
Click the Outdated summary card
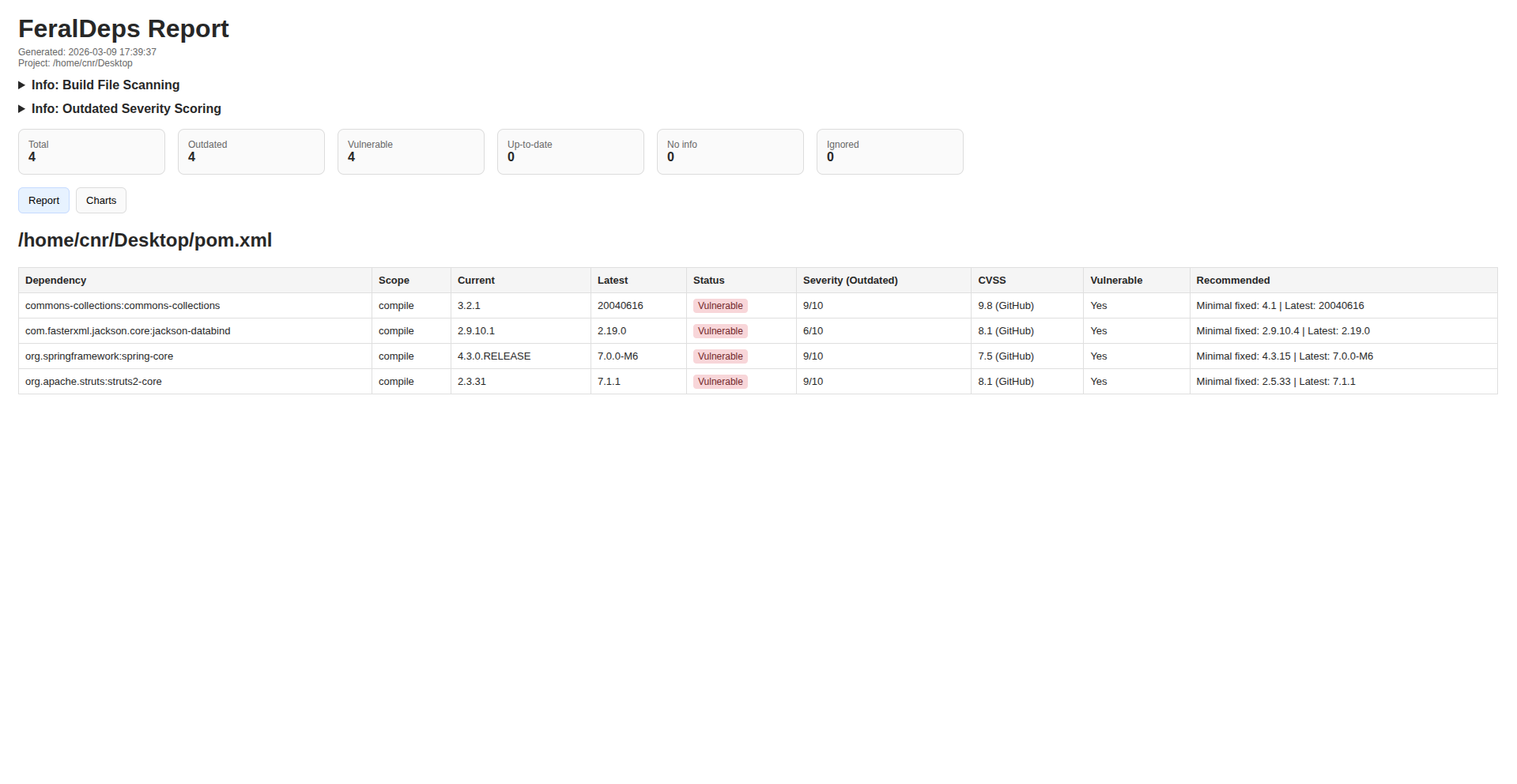pos(251,152)
